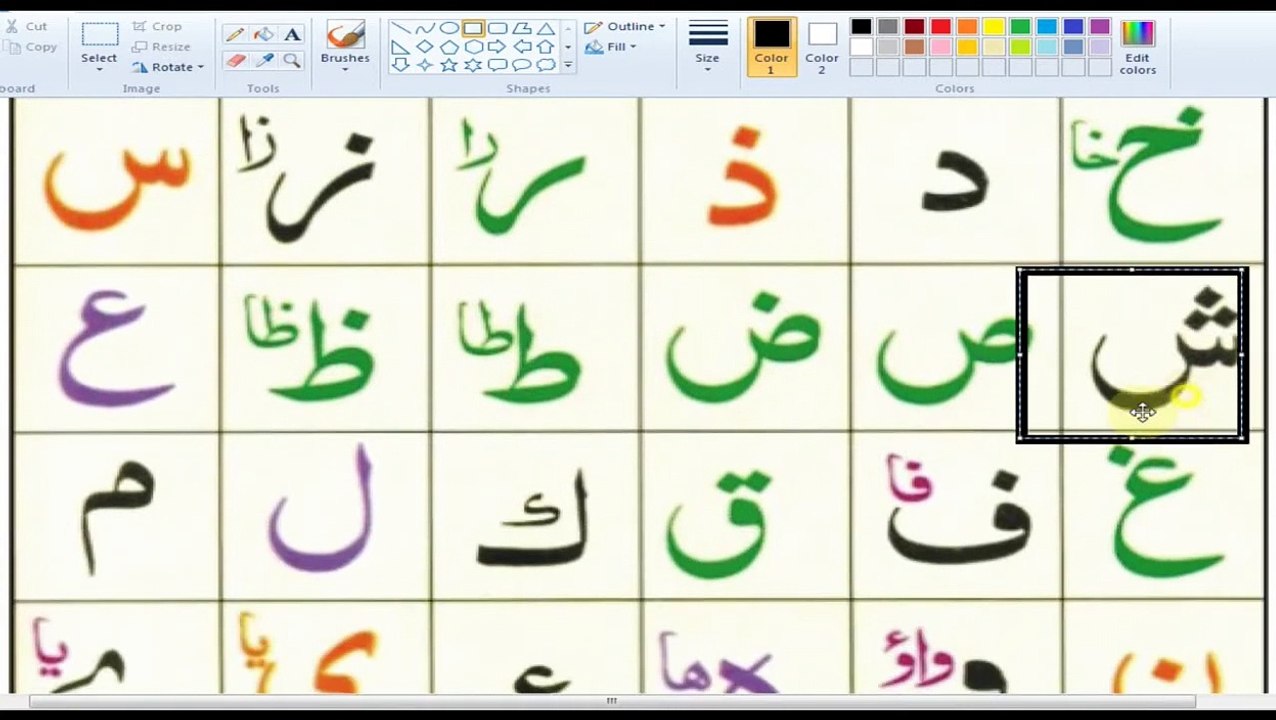1276x720 pixels.
Task: Activate the Color 2 background selector
Action: click(822, 47)
